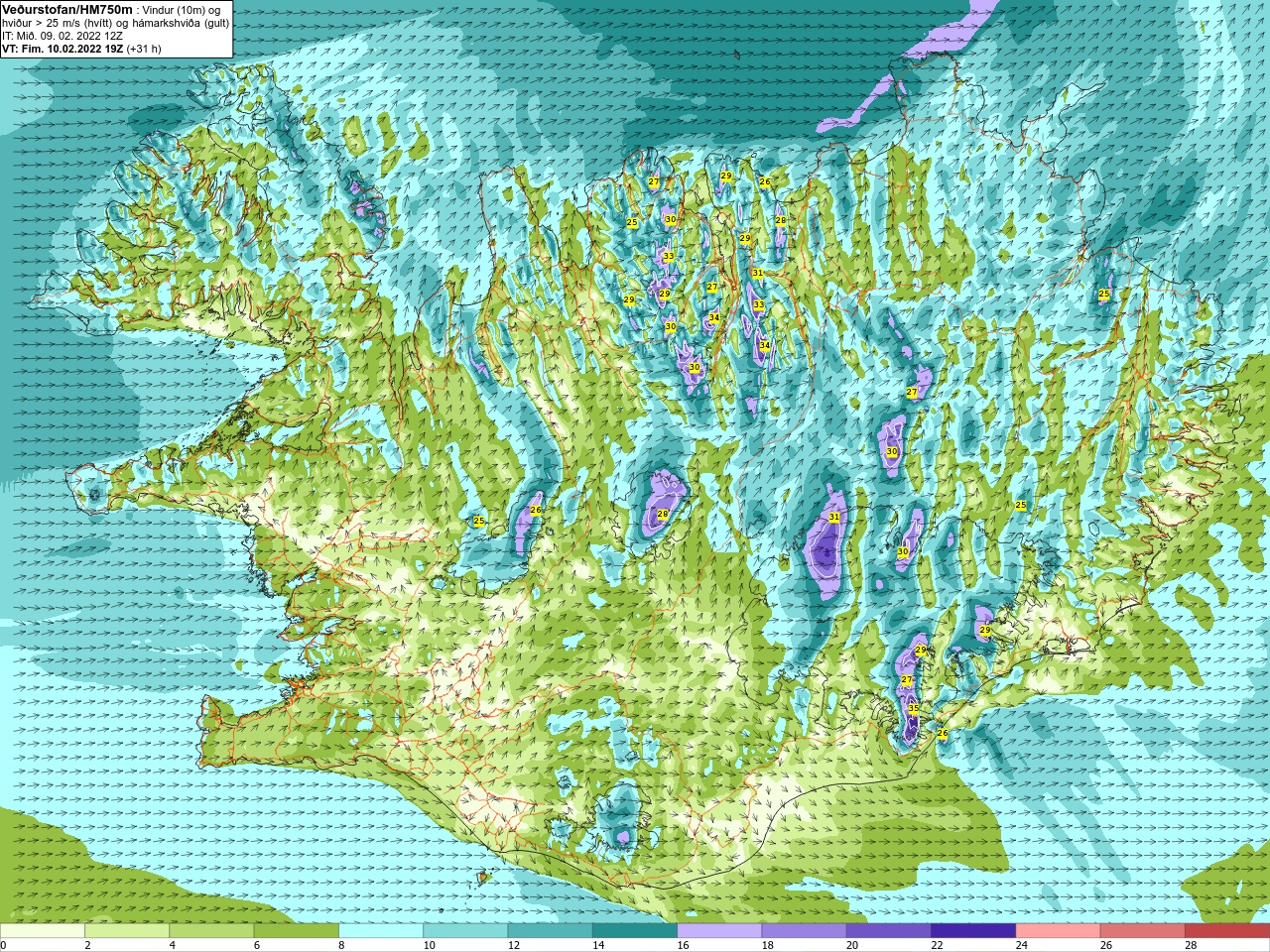Viewport: 1270px width, 952px height.
Task: Select the above-28 m/s red legend swatch
Action: [1227, 931]
